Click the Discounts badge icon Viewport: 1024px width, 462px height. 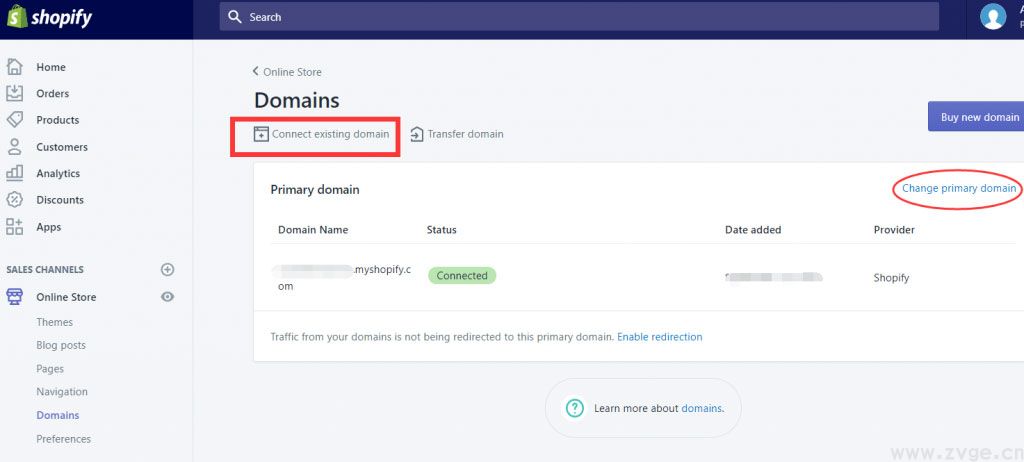pyautogui.click(x=14, y=200)
